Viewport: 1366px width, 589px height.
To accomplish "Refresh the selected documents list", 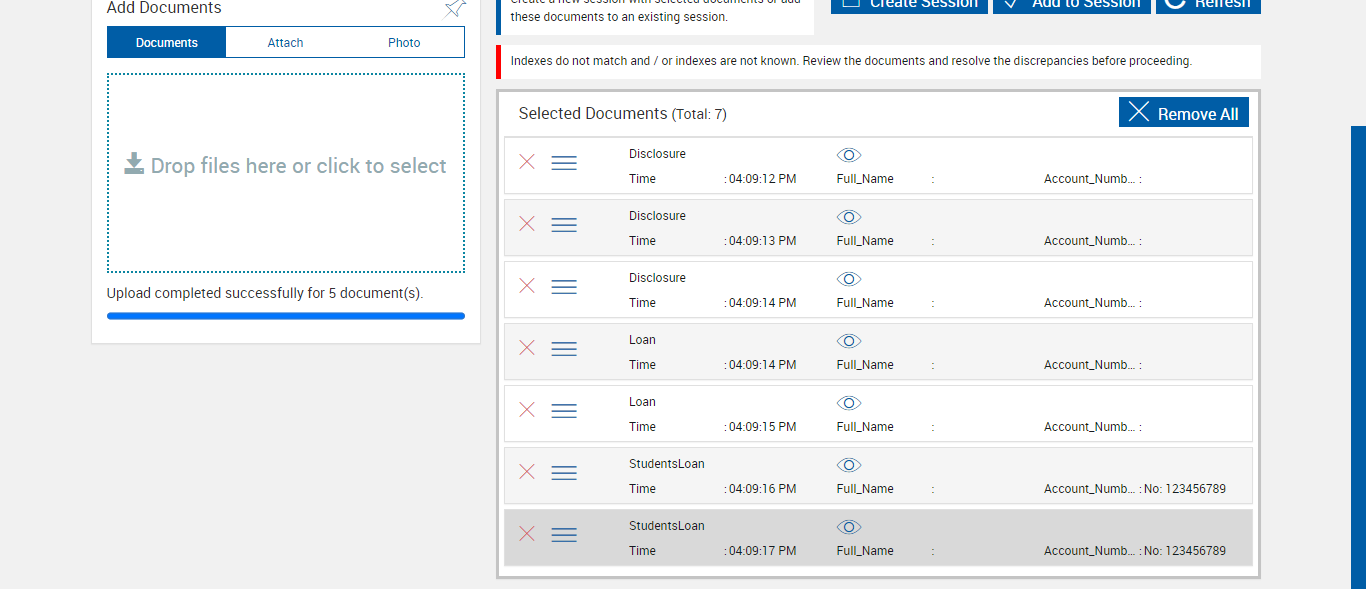I will (1208, 4).
